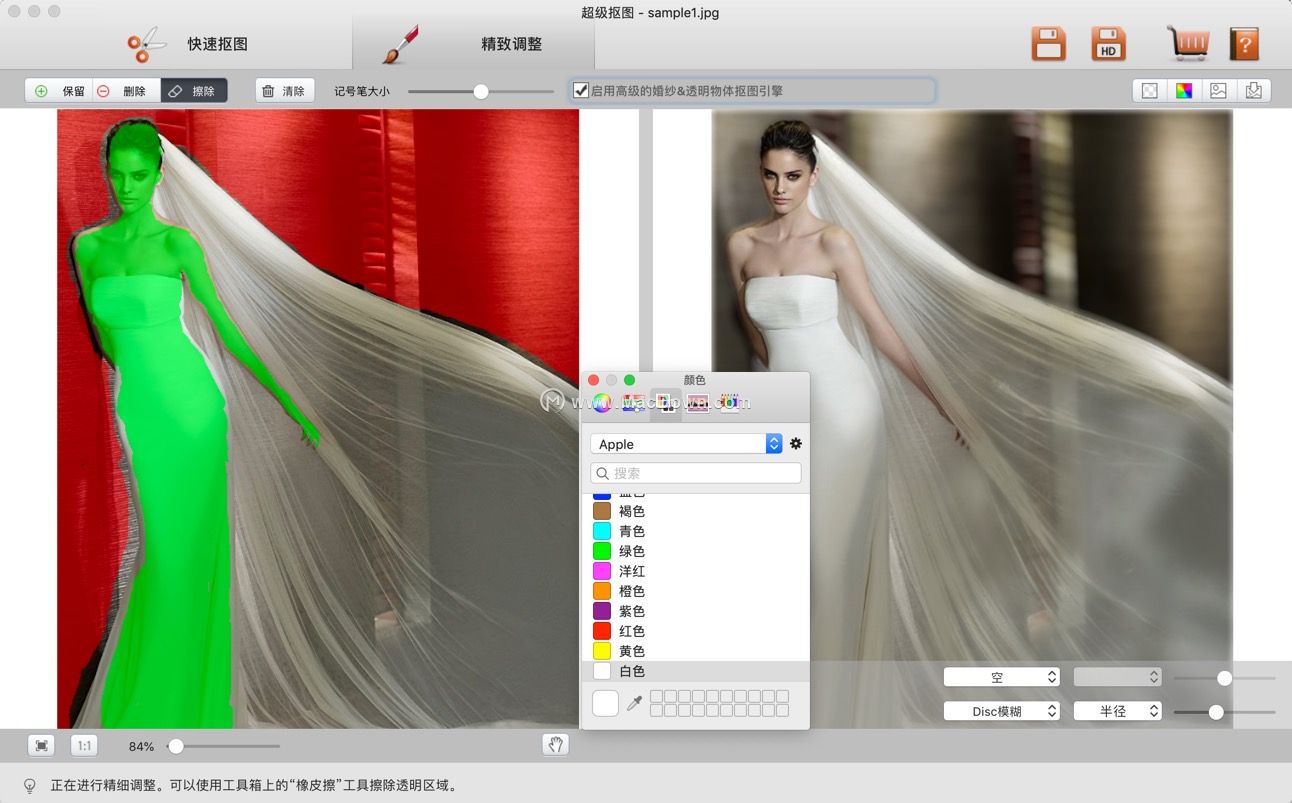Pick the 黄色 yellow color
This screenshot has width=1292, height=803.
pyautogui.click(x=695, y=651)
